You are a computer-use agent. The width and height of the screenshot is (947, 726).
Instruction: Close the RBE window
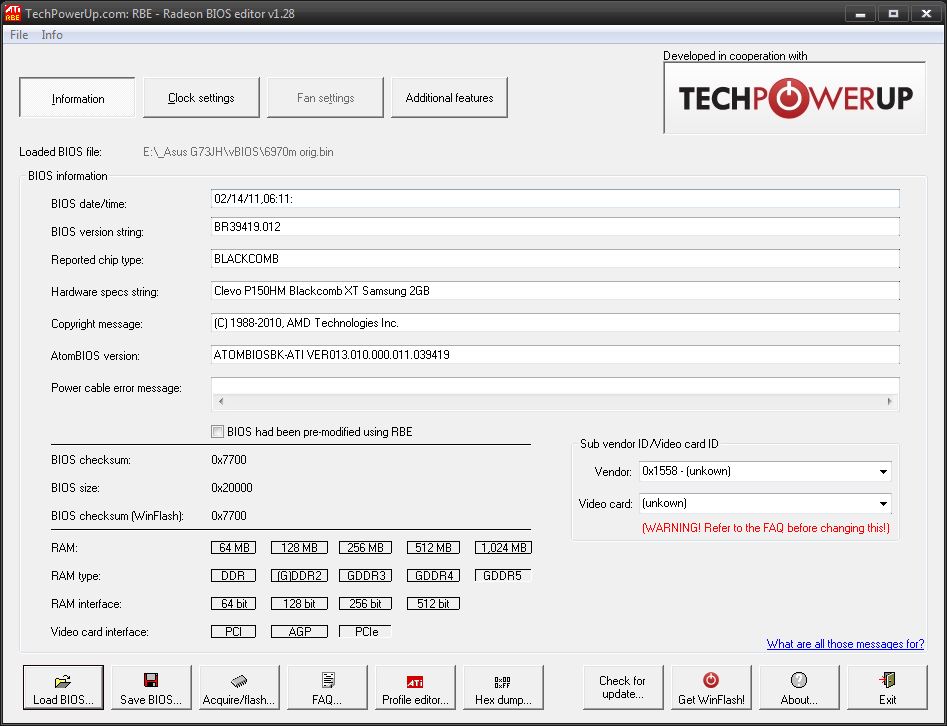(926, 13)
